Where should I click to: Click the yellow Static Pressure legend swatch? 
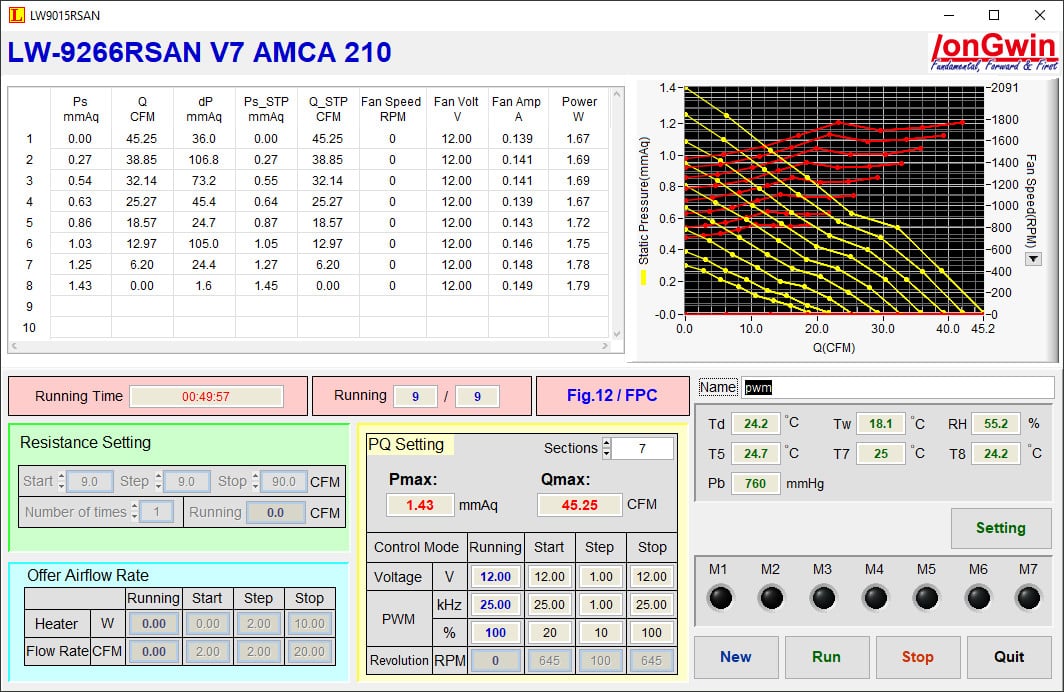643,277
